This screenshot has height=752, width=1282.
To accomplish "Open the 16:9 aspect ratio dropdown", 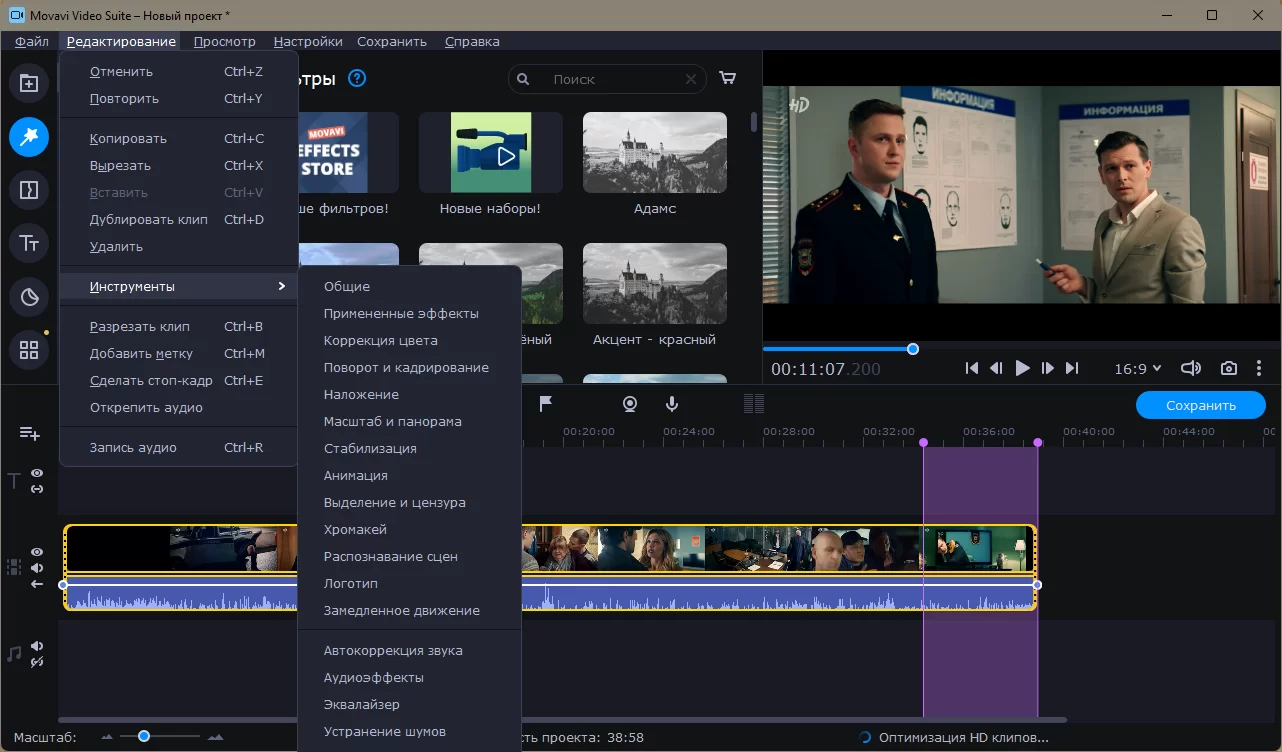I will pos(1138,368).
